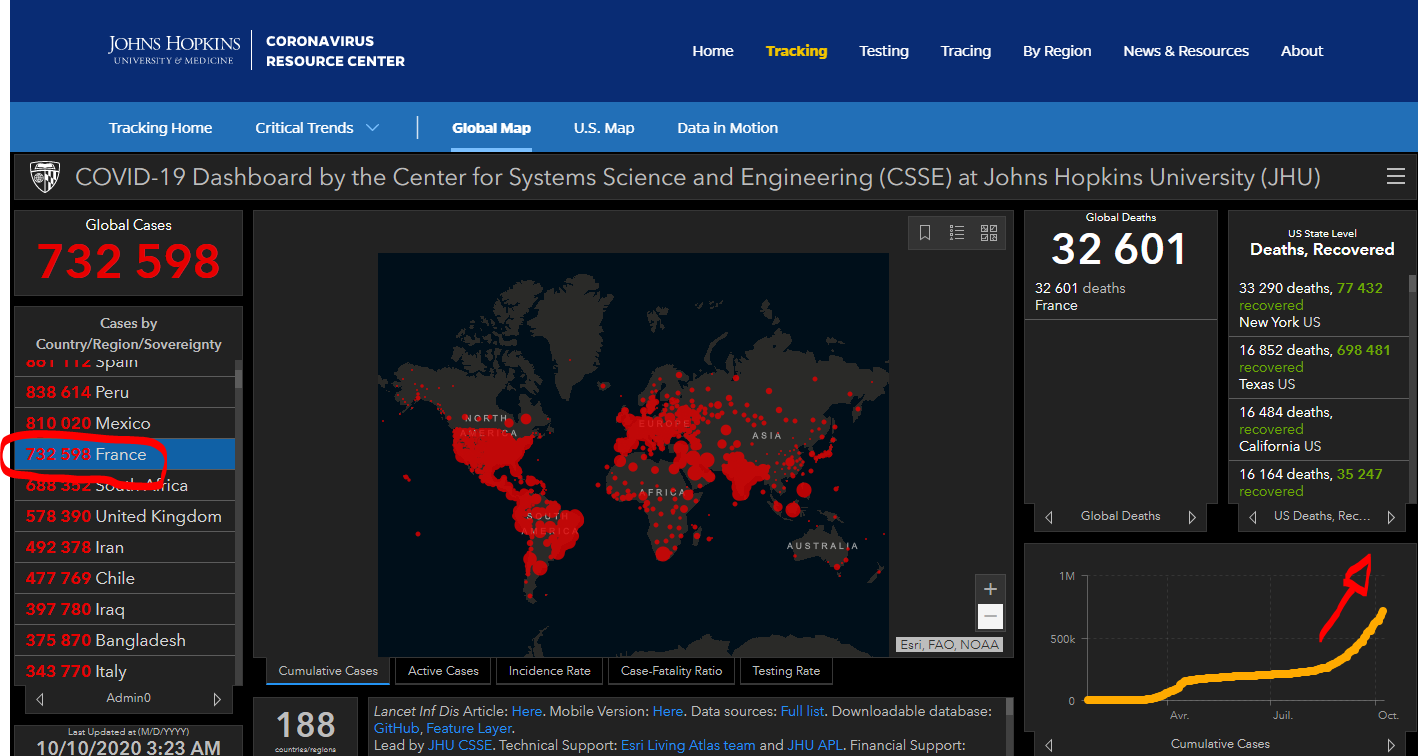This screenshot has height=756, width=1418.
Task: Click the Esri, FAO, NOAA attribution
Action: pos(949,645)
